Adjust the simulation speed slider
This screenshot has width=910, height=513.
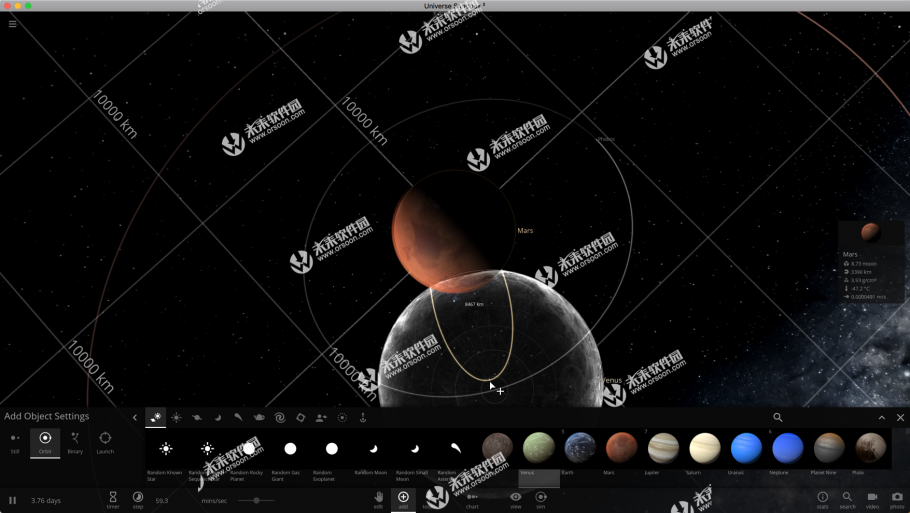pos(256,500)
